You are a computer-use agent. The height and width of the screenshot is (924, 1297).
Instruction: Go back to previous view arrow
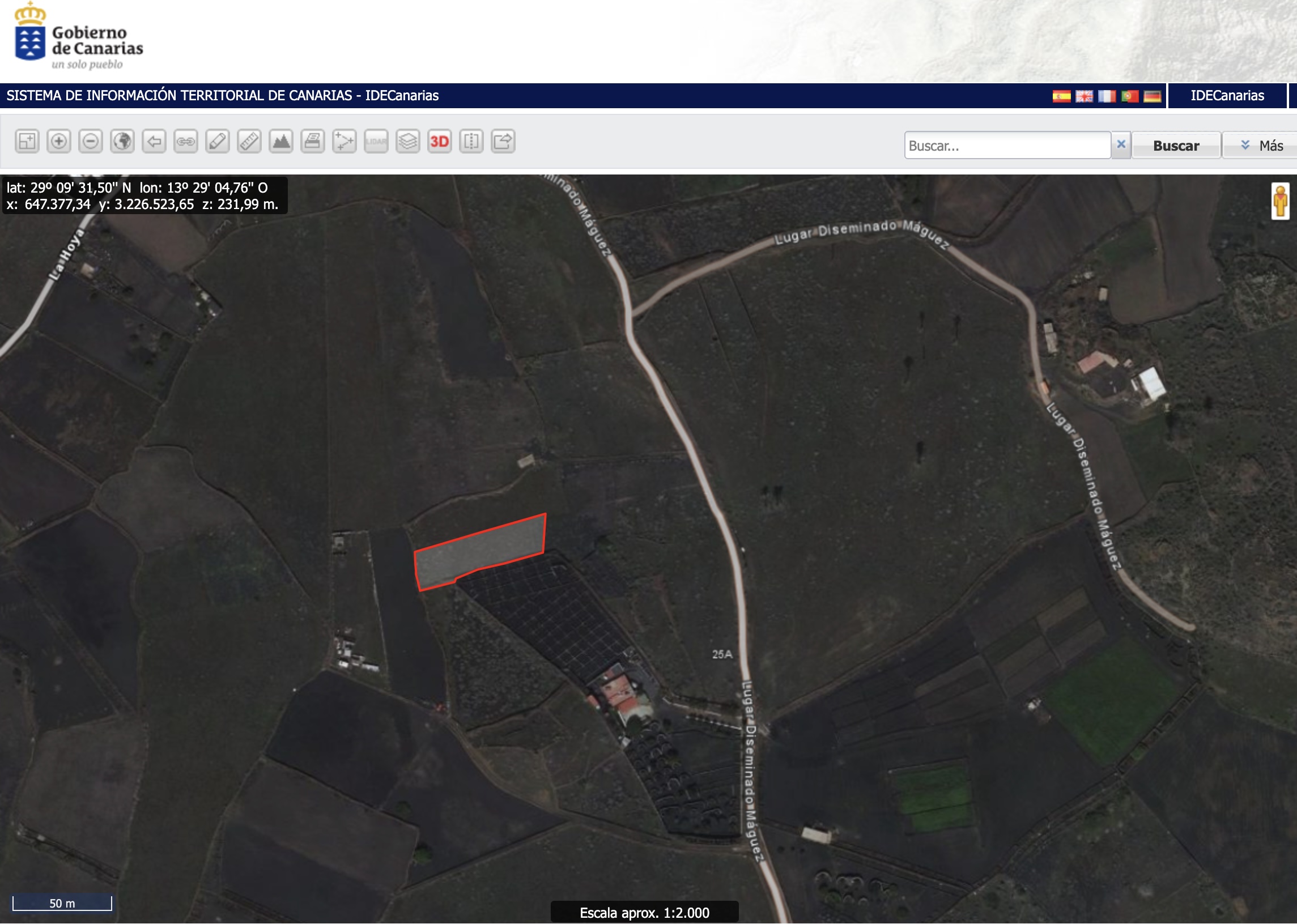(x=154, y=141)
